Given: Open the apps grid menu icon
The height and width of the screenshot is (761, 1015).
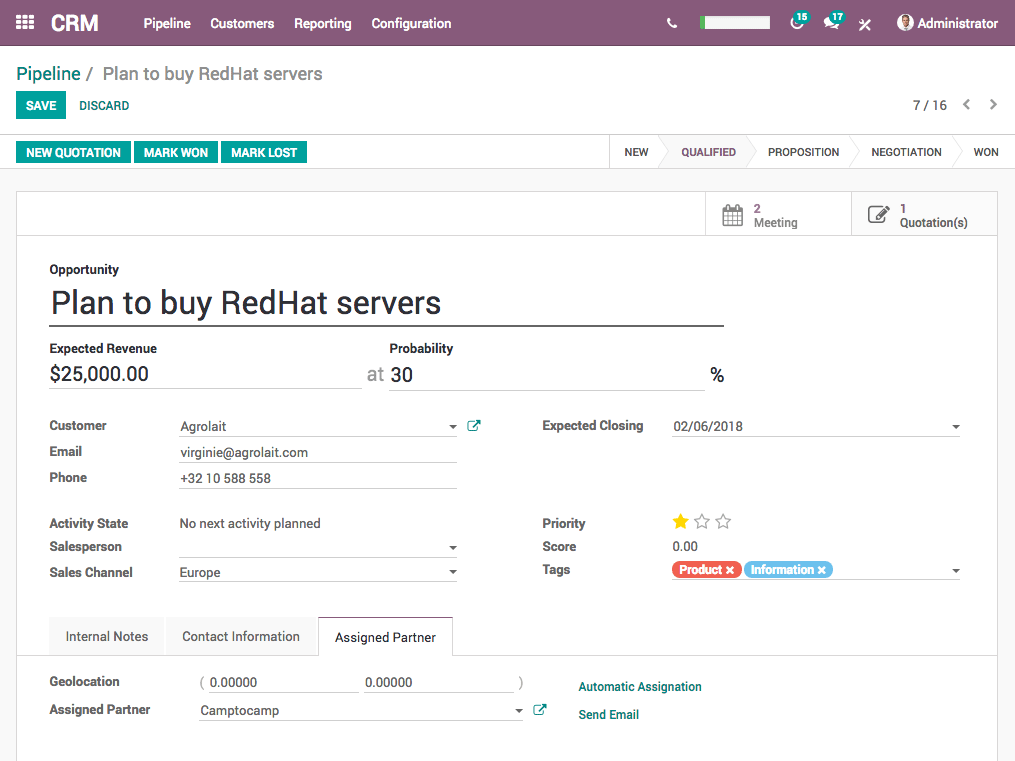Looking at the screenshot, I should (x=25, y=23).
